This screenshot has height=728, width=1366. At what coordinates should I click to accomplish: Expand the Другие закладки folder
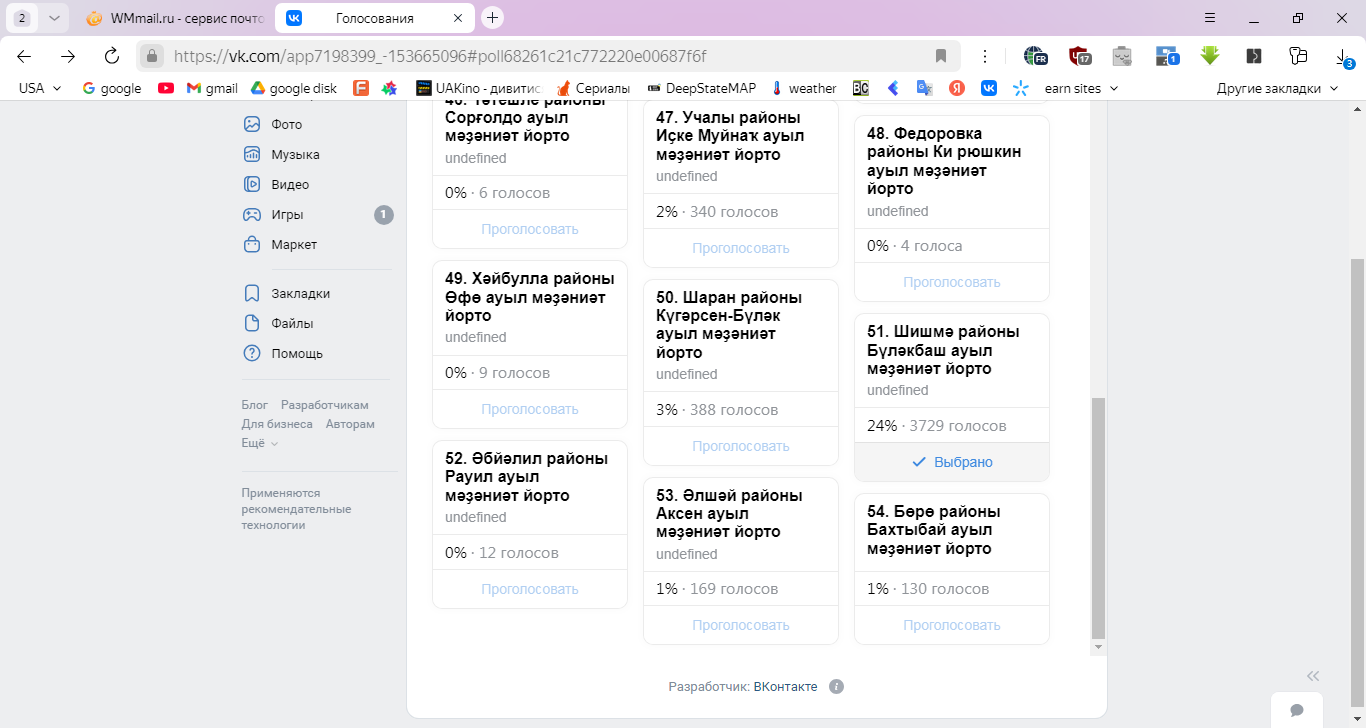[1277, 88]
